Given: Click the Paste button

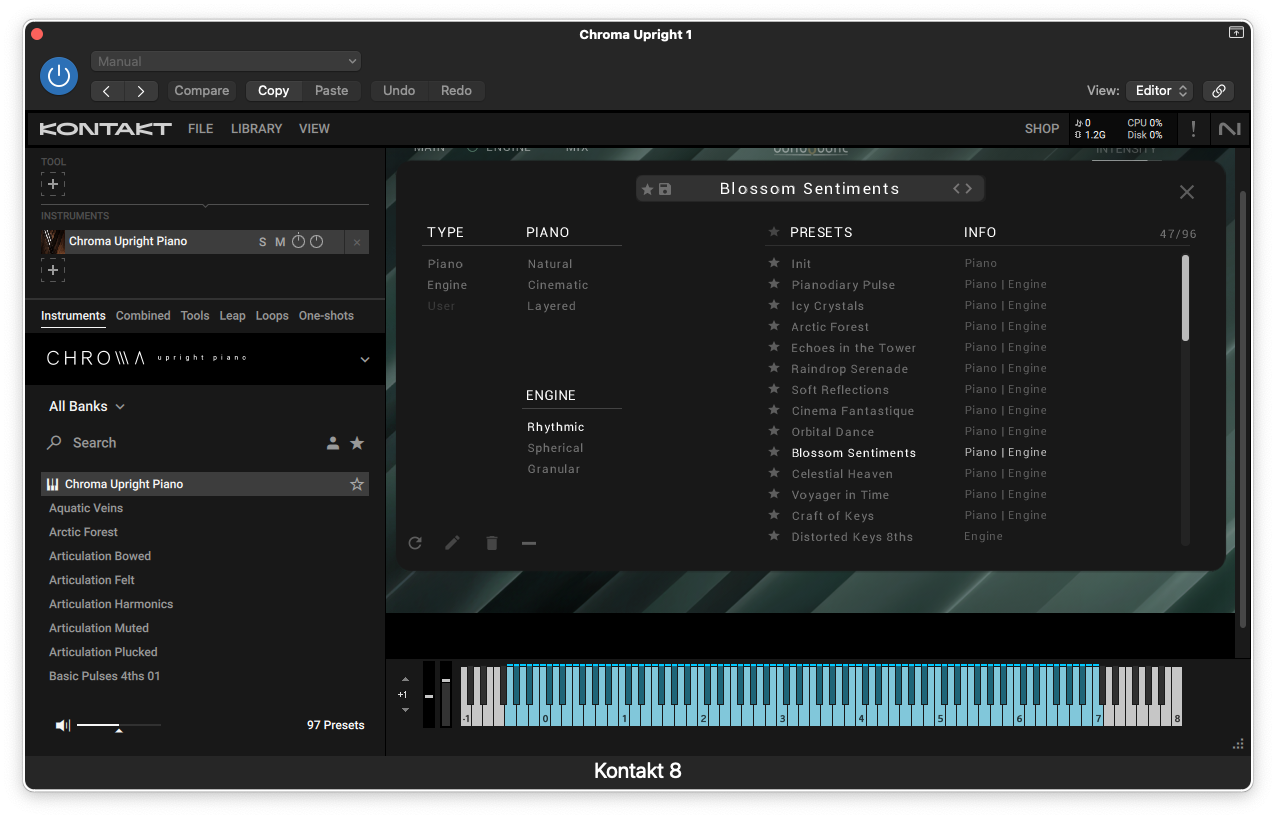Looking at the screenshot, I should (x=331, y=91).
